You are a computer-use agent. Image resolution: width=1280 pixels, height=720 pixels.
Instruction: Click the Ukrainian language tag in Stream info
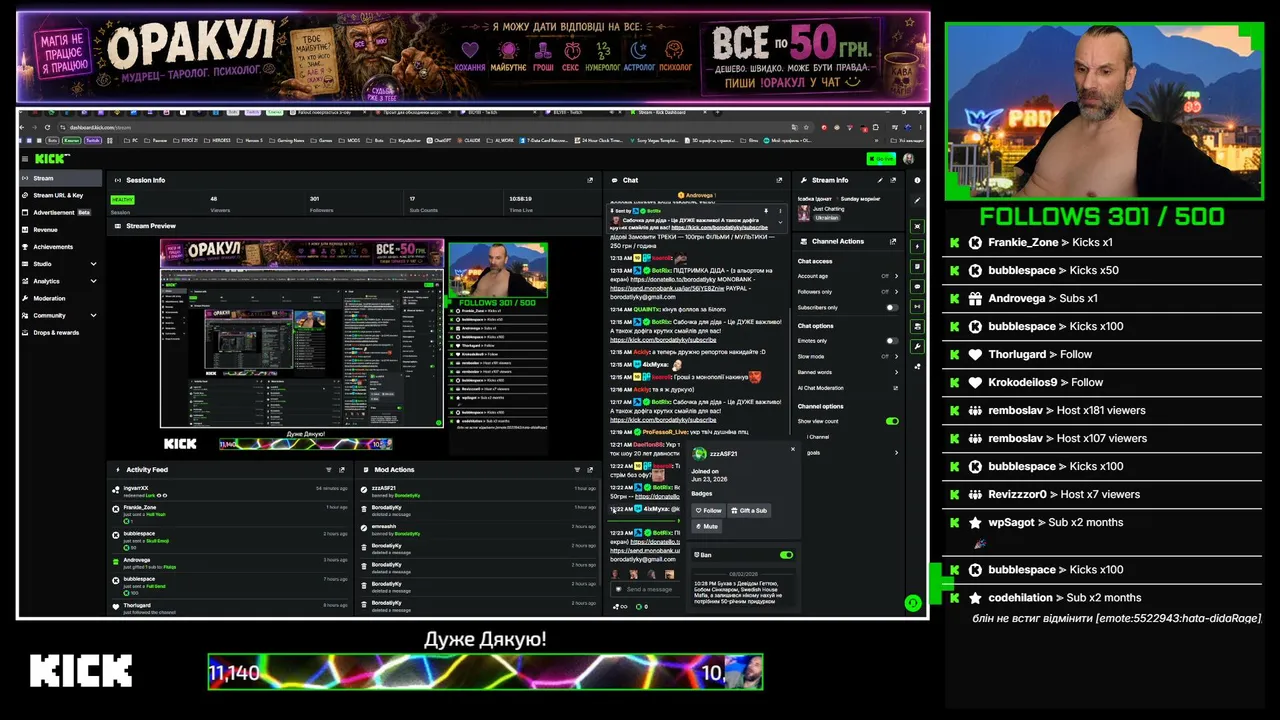827,217
